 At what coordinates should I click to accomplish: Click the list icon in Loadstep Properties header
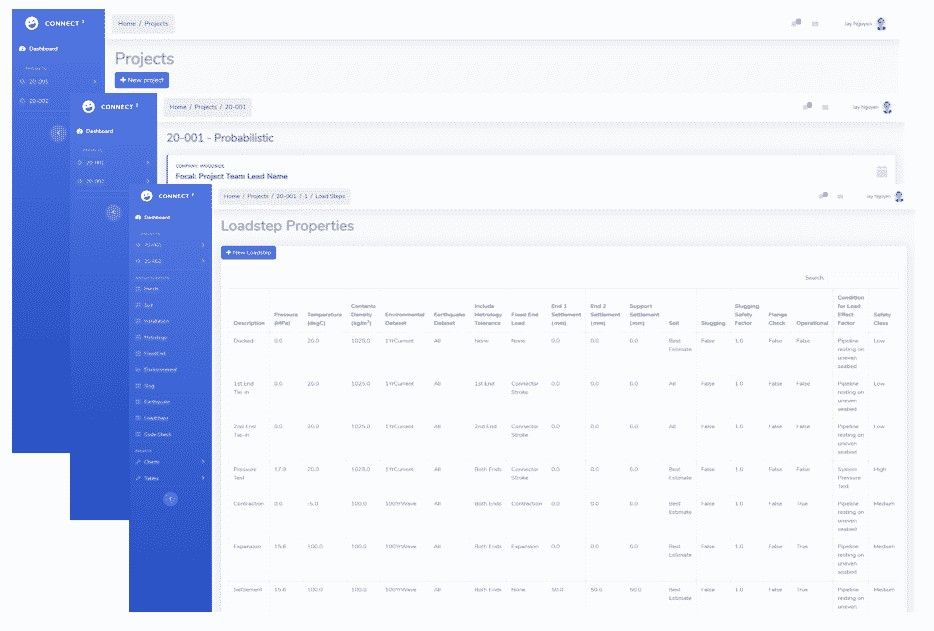coord(840,197)
